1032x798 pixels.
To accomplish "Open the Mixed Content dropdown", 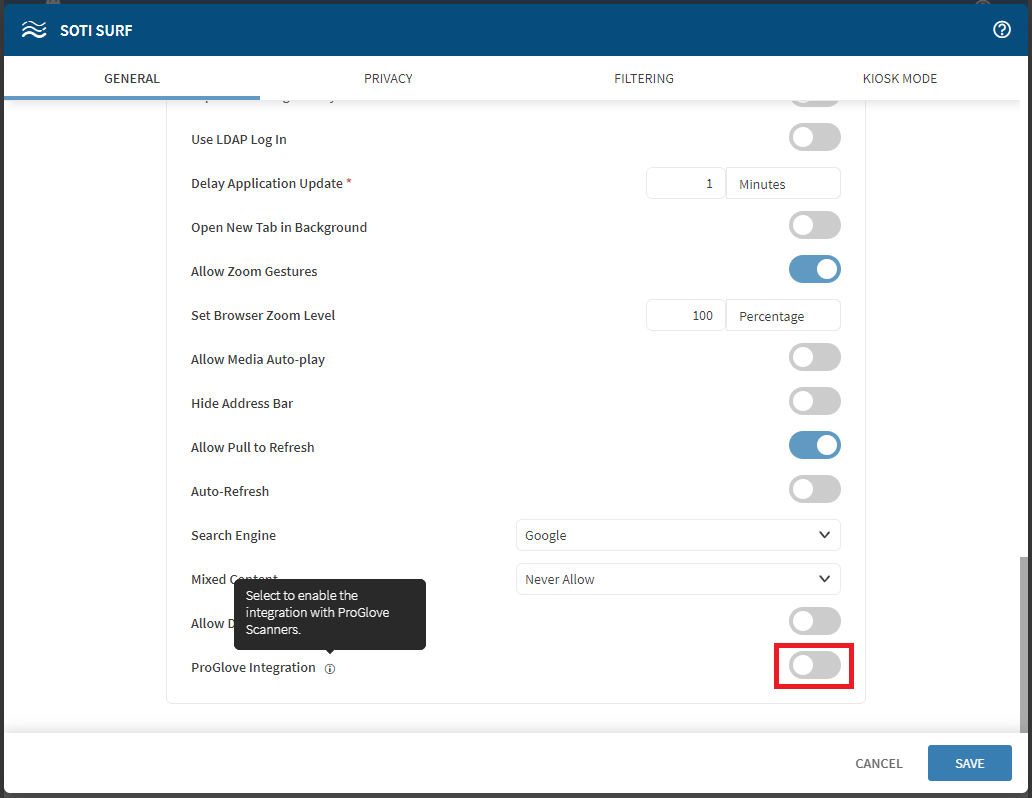I will point(678,579).
